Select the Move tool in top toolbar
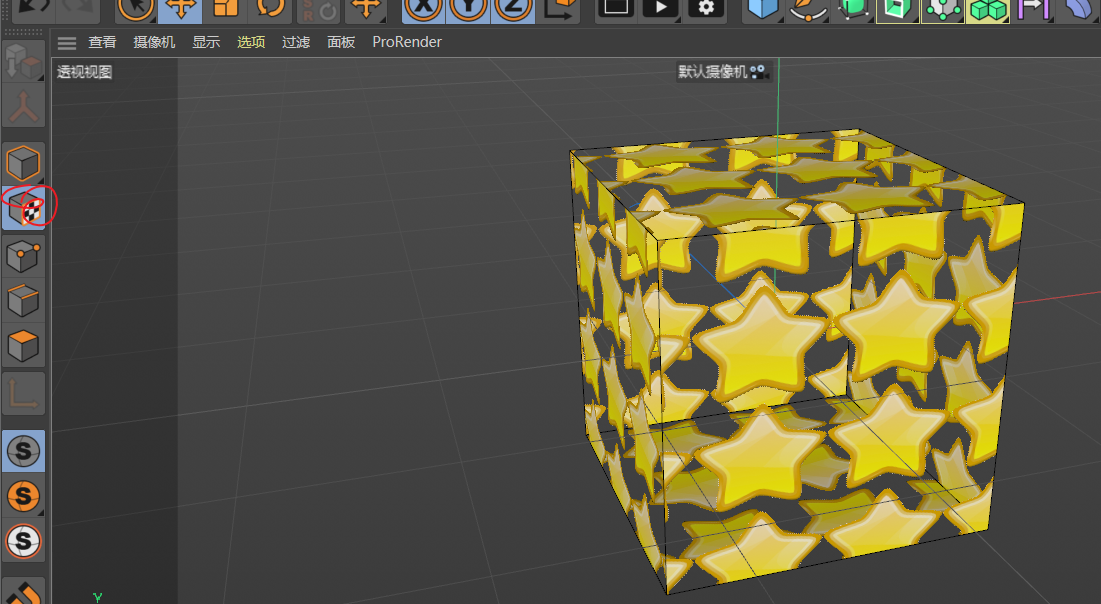Screen dimensions: 1101x604 180,8
